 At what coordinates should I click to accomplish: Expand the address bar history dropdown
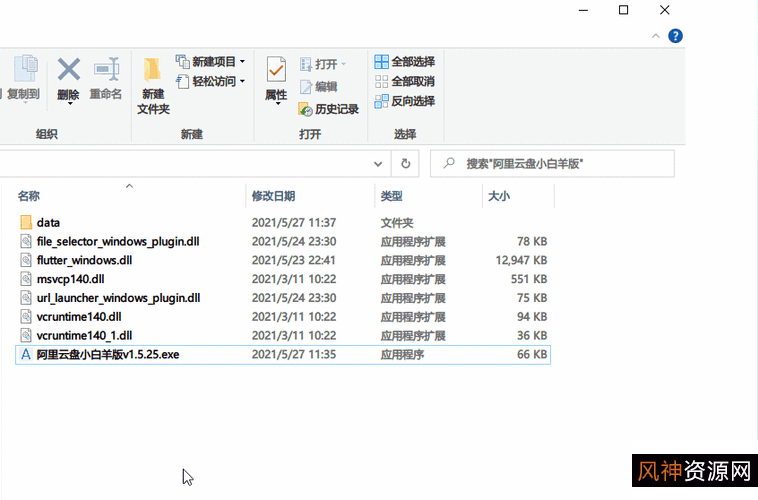tap(378, 164)
